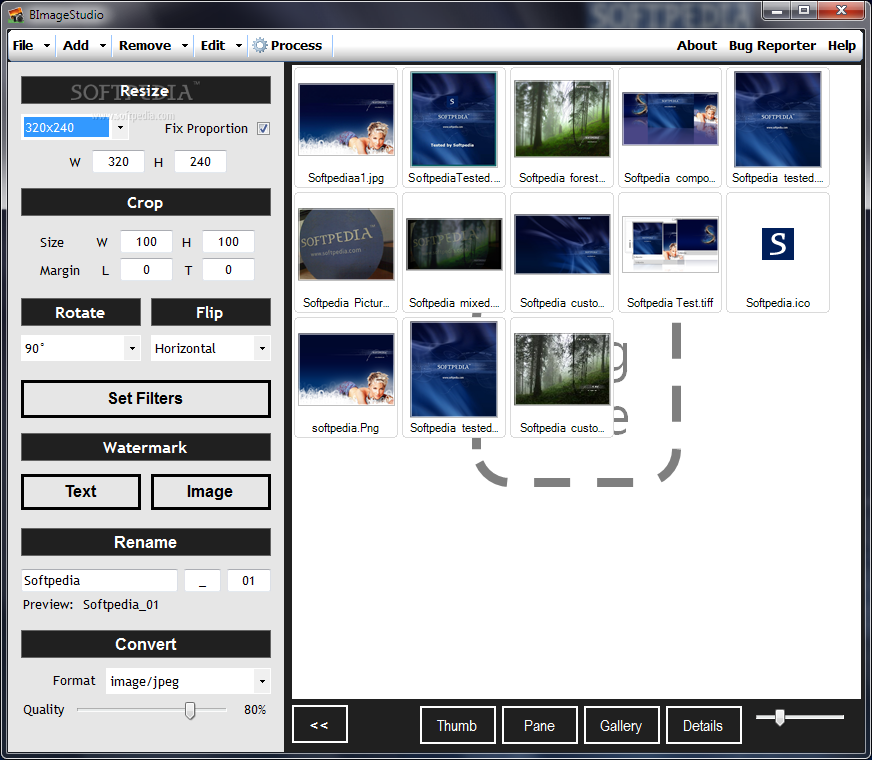Click the Process gear icon
Screen dimensions: 872x760
tap(260, 45)
